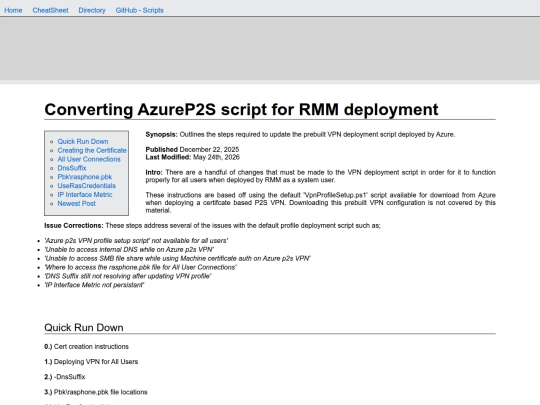The image size is (540, 405).
Task: Click the Quick Run Down section heading
Action: click(84, 328)
